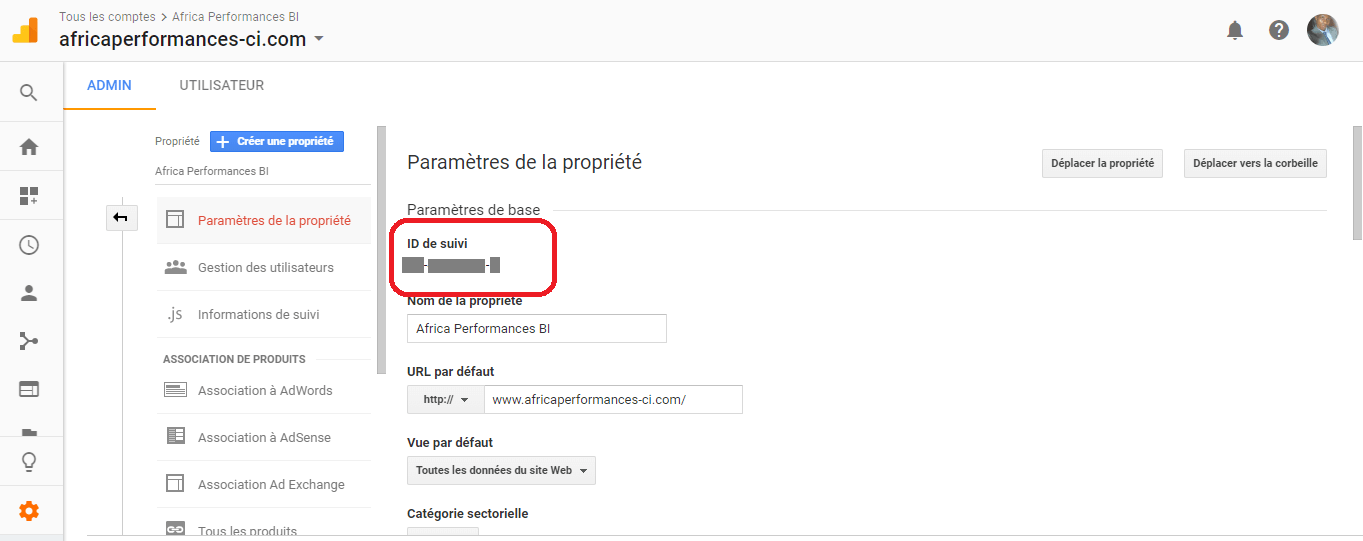Image resolution: width=1363 pixels, height=541 pixels.
Task: Expand the Toutes les données du site Web dropdown
Action: click(501, 470)
